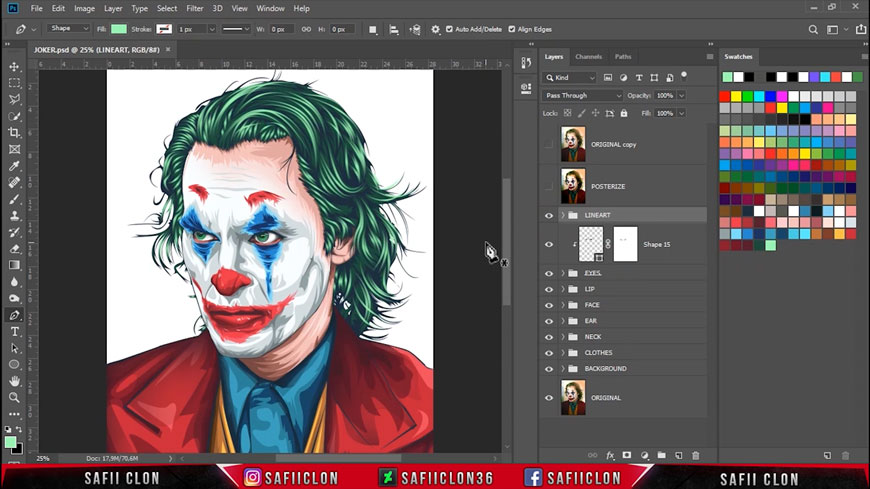
Task: Activate the Zoom tool
Action: pos(15,397)
